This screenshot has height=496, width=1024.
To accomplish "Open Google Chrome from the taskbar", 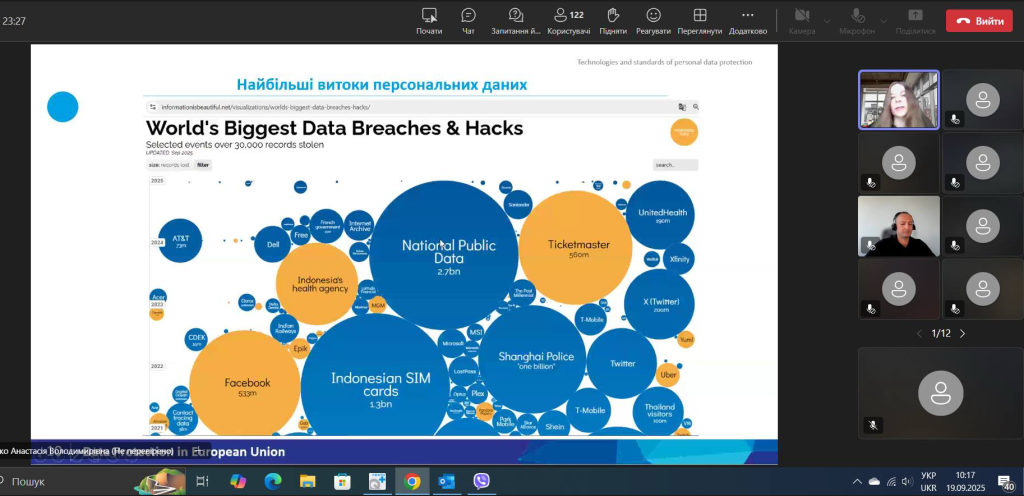I will coord(412,482).
